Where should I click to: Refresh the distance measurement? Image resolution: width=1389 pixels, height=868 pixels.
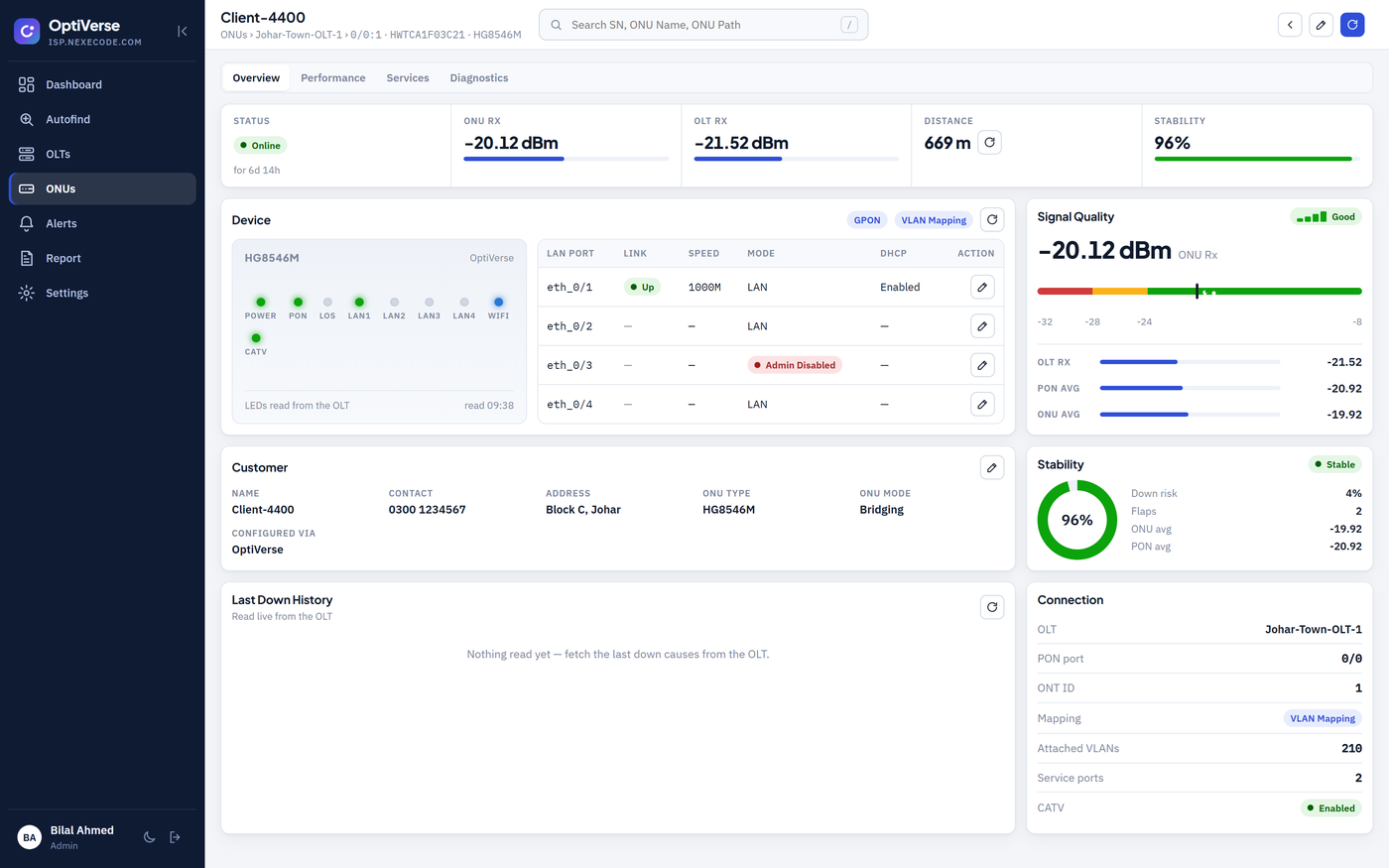[989, 143]
